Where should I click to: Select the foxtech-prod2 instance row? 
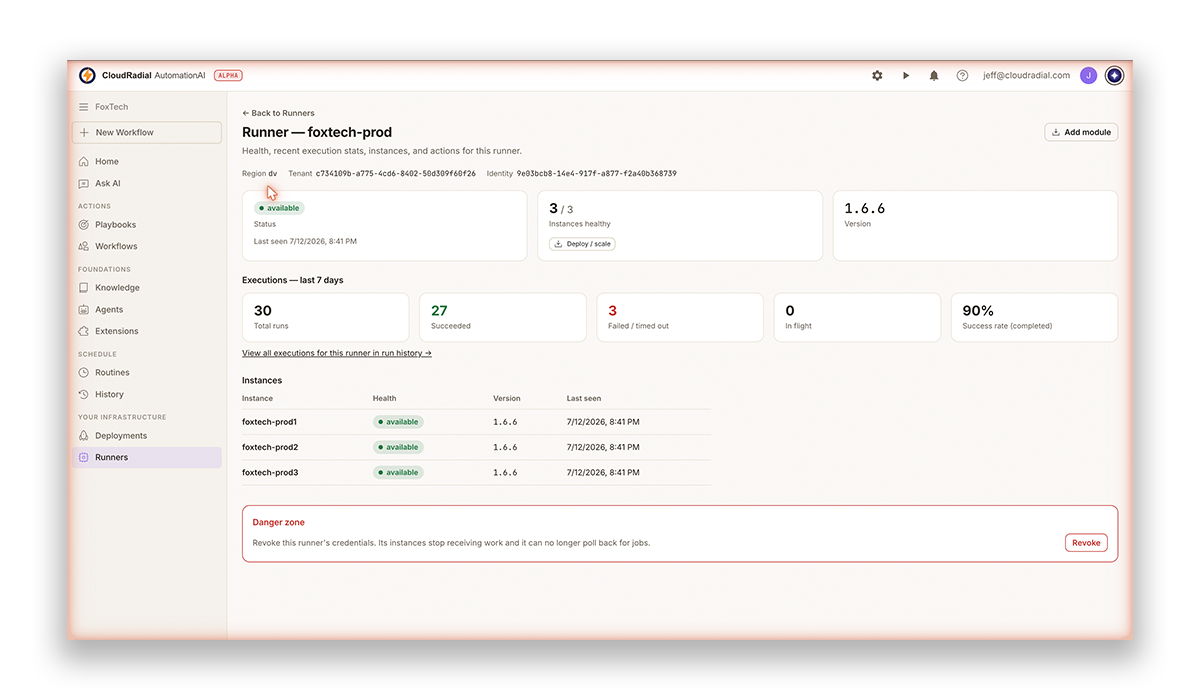[x=476, y=447]
